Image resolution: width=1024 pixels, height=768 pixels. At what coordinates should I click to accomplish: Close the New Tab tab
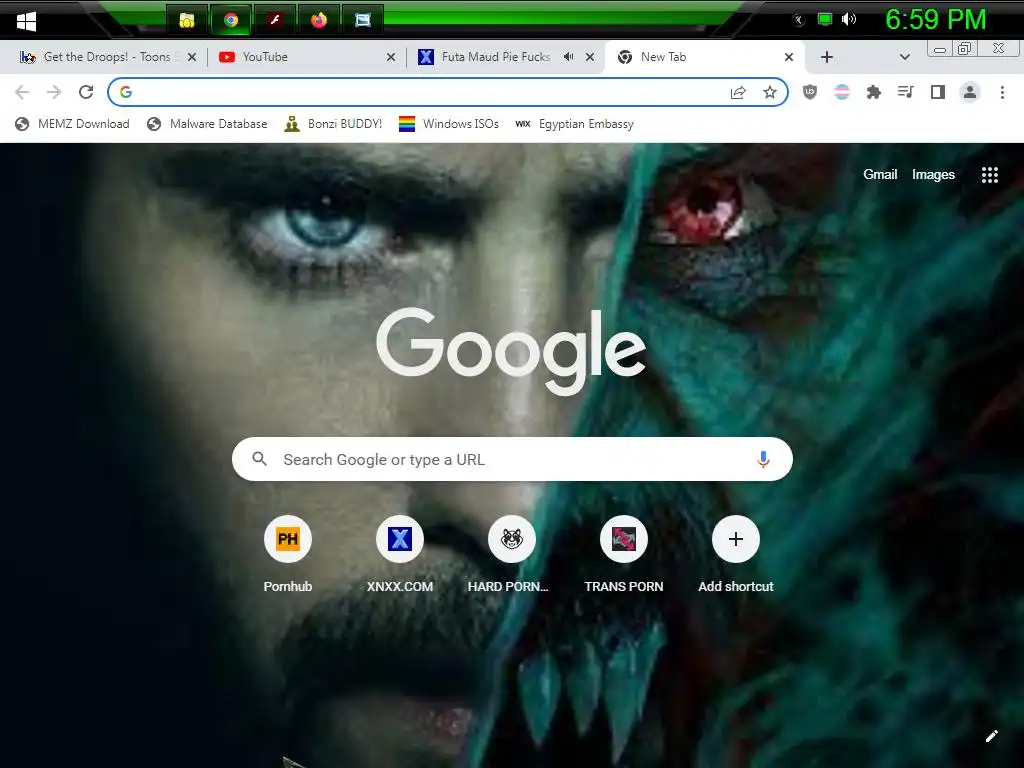coord(789,57)
